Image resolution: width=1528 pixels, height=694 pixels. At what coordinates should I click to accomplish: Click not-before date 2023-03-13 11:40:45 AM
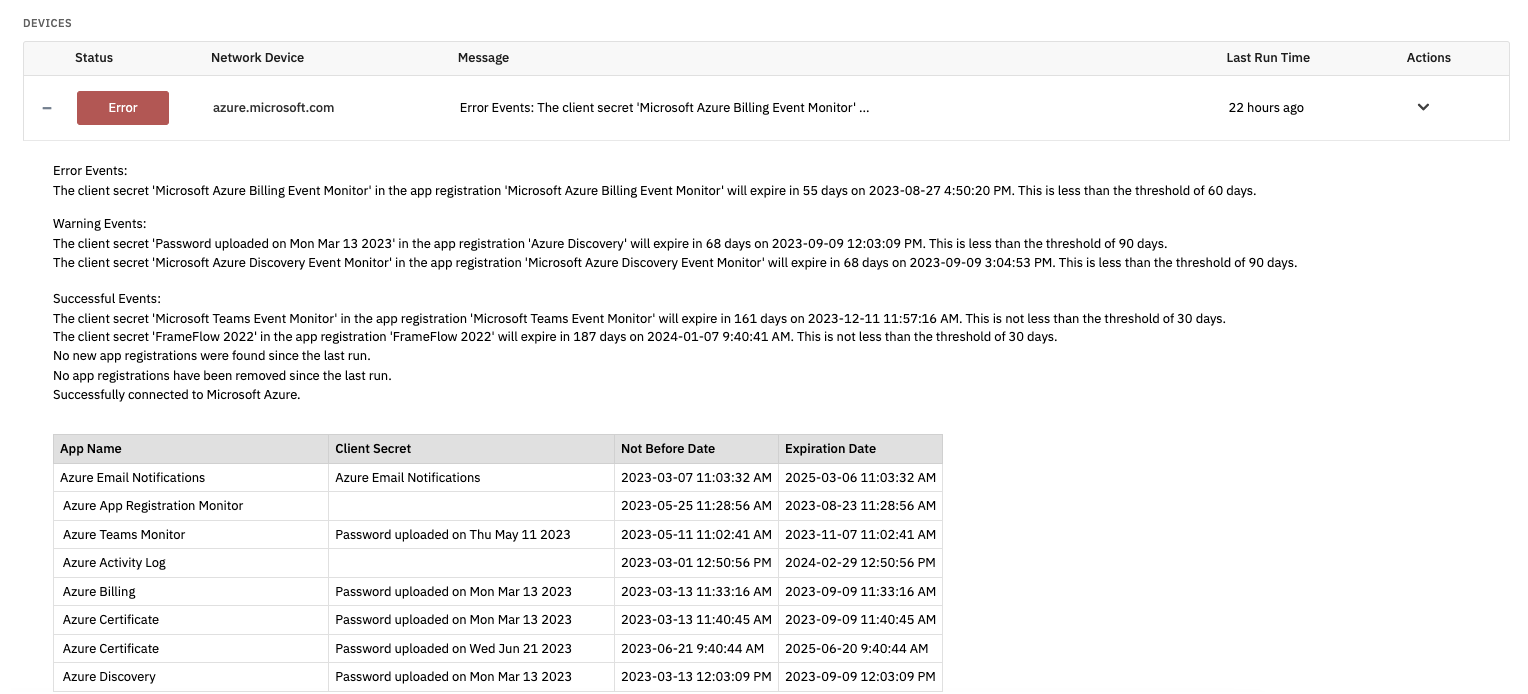696,620
